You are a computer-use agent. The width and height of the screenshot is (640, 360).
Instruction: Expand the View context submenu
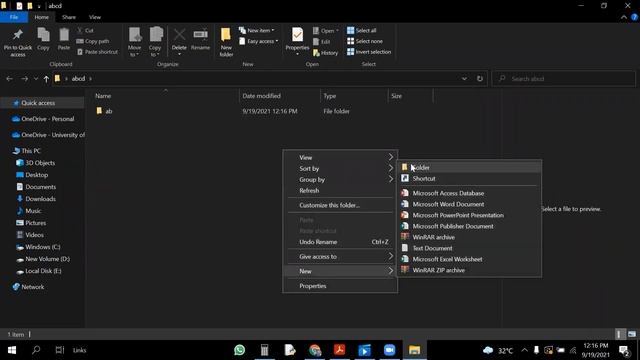coord(340,157)
